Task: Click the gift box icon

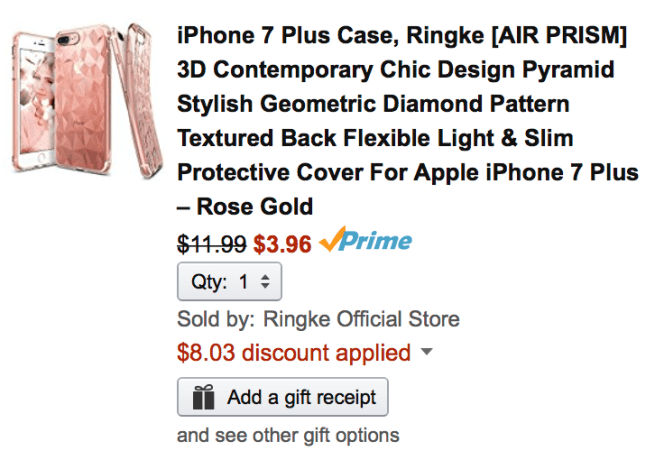Action: [x=203, y=397]
